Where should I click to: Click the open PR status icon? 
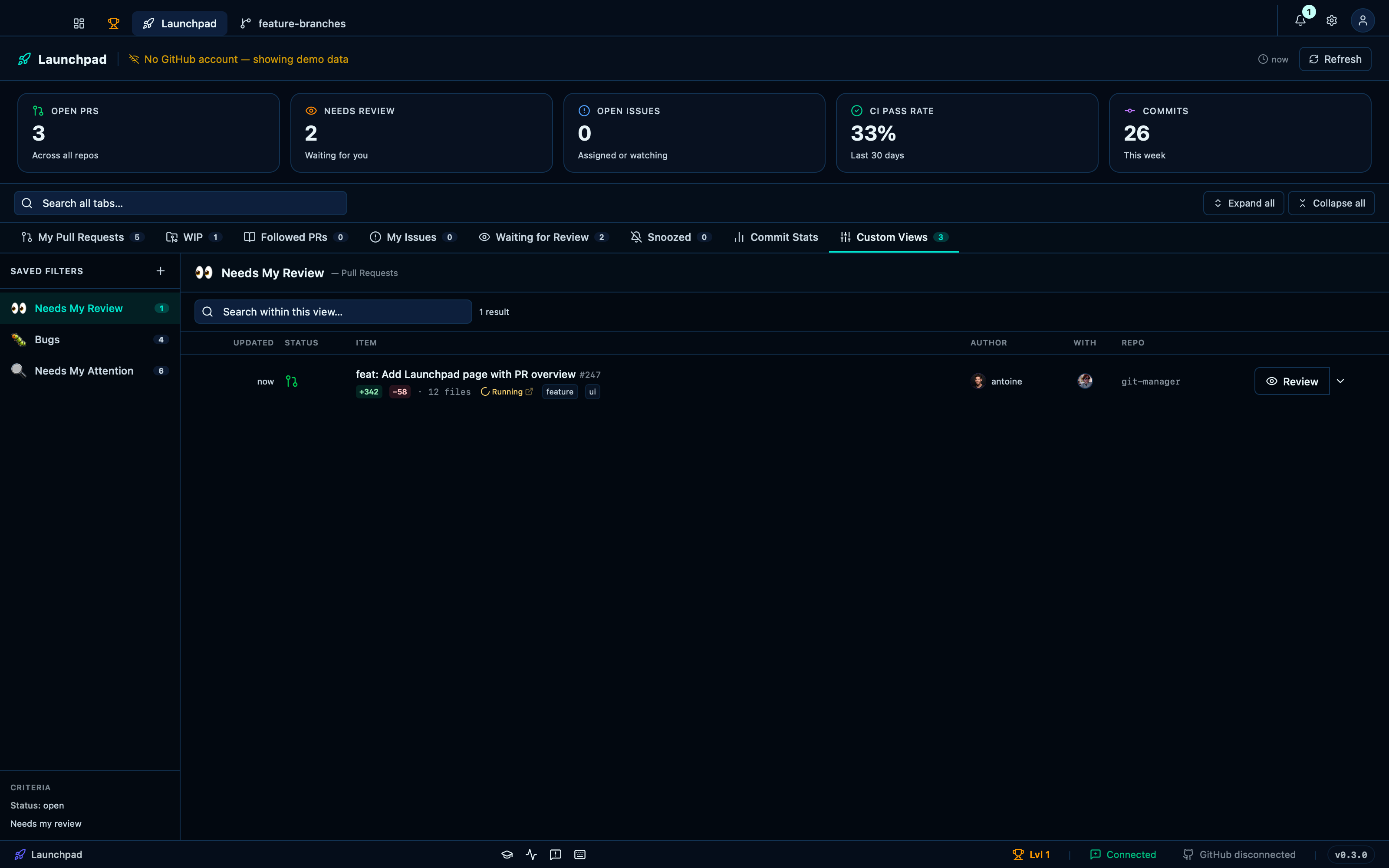tap(292, 381)
